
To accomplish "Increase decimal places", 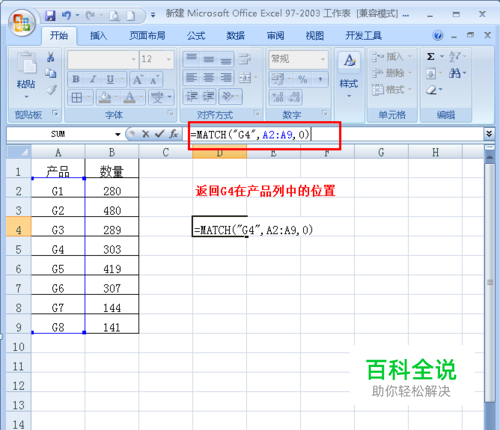I will (x=277, y=97).
